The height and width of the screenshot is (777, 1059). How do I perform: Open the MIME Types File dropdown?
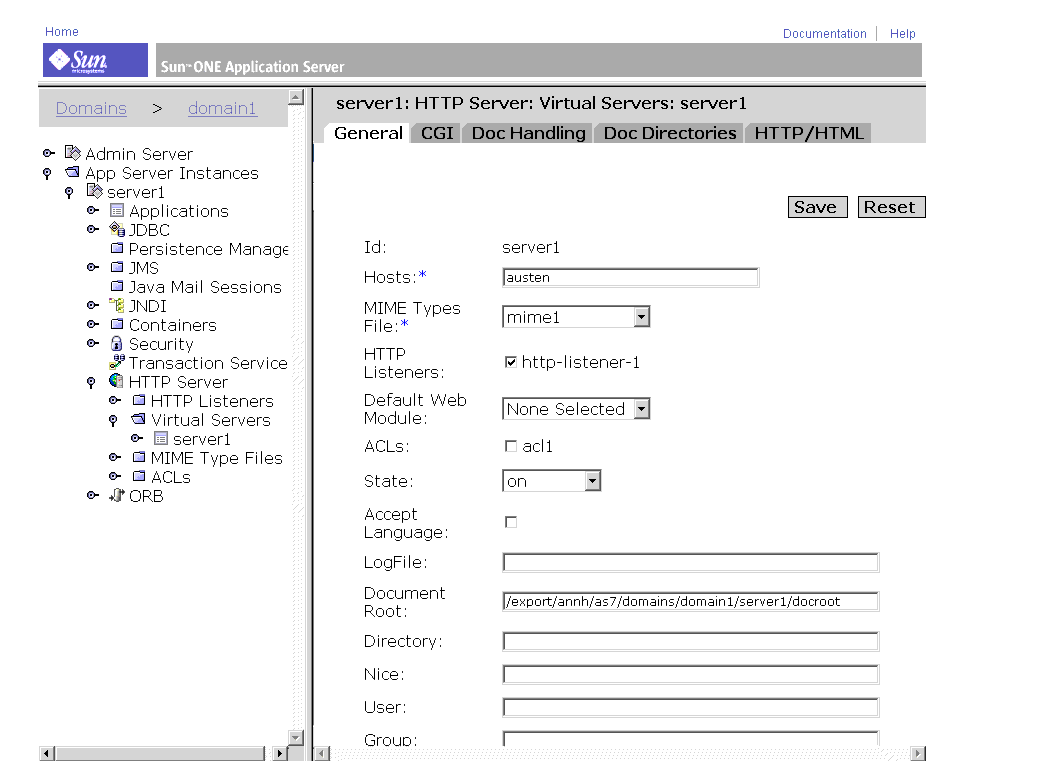(576, 317)
